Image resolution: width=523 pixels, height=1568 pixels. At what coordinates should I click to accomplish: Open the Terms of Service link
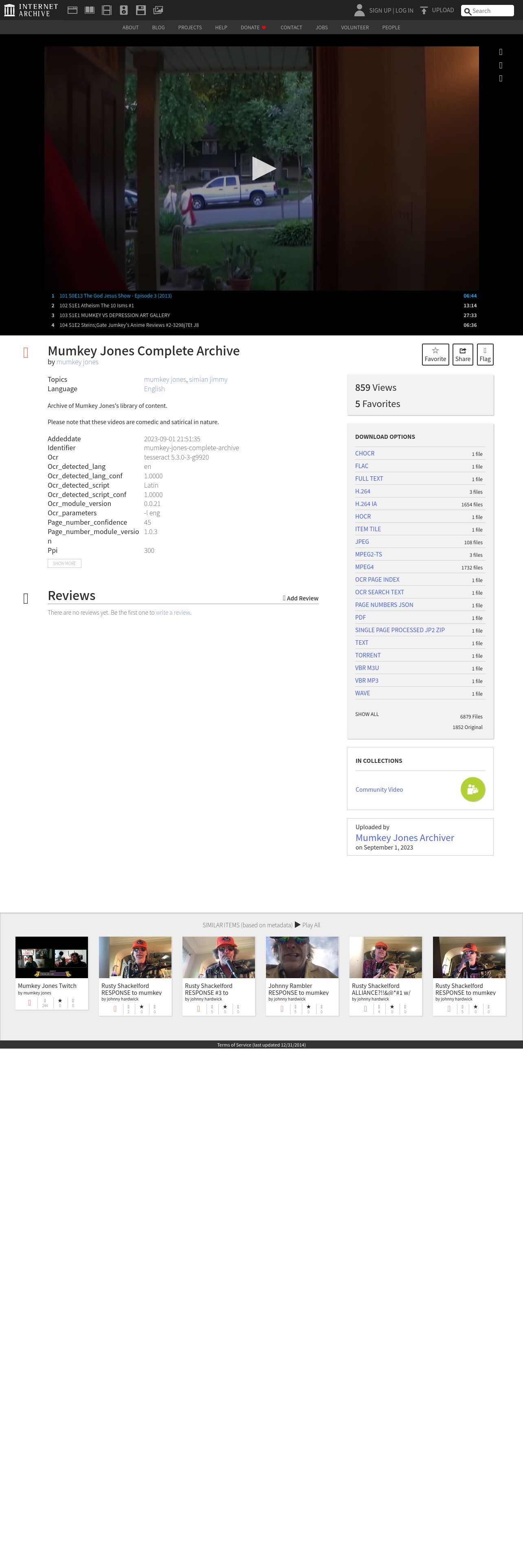tap(261, 1045)
